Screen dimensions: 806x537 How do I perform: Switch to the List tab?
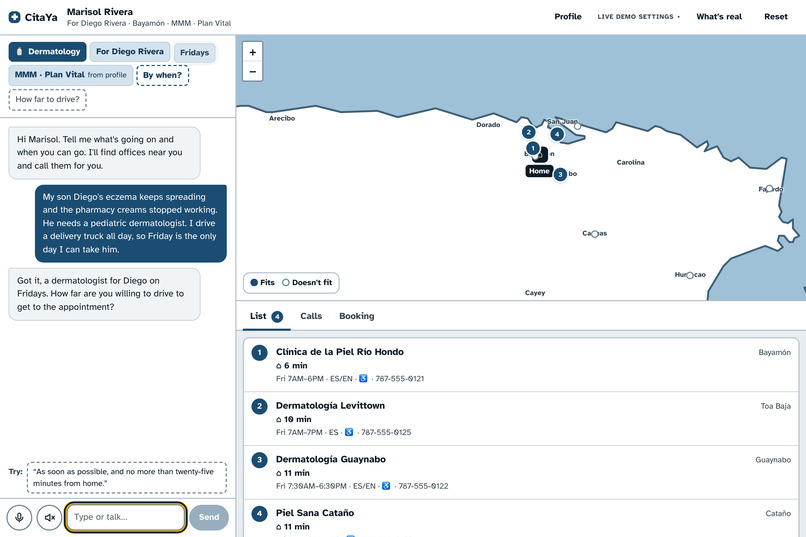[266, 316]
